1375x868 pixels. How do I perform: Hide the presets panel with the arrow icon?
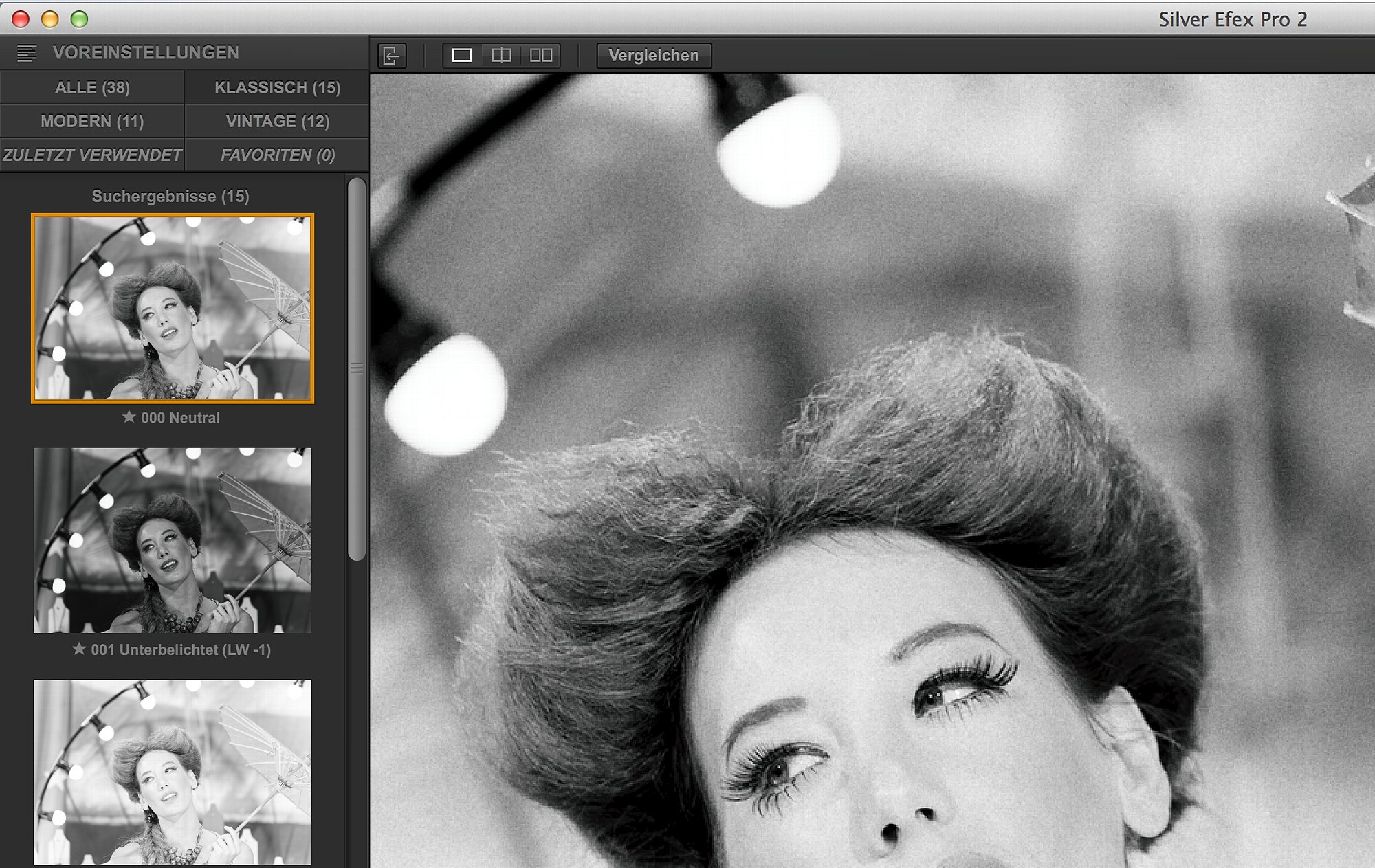392,56
